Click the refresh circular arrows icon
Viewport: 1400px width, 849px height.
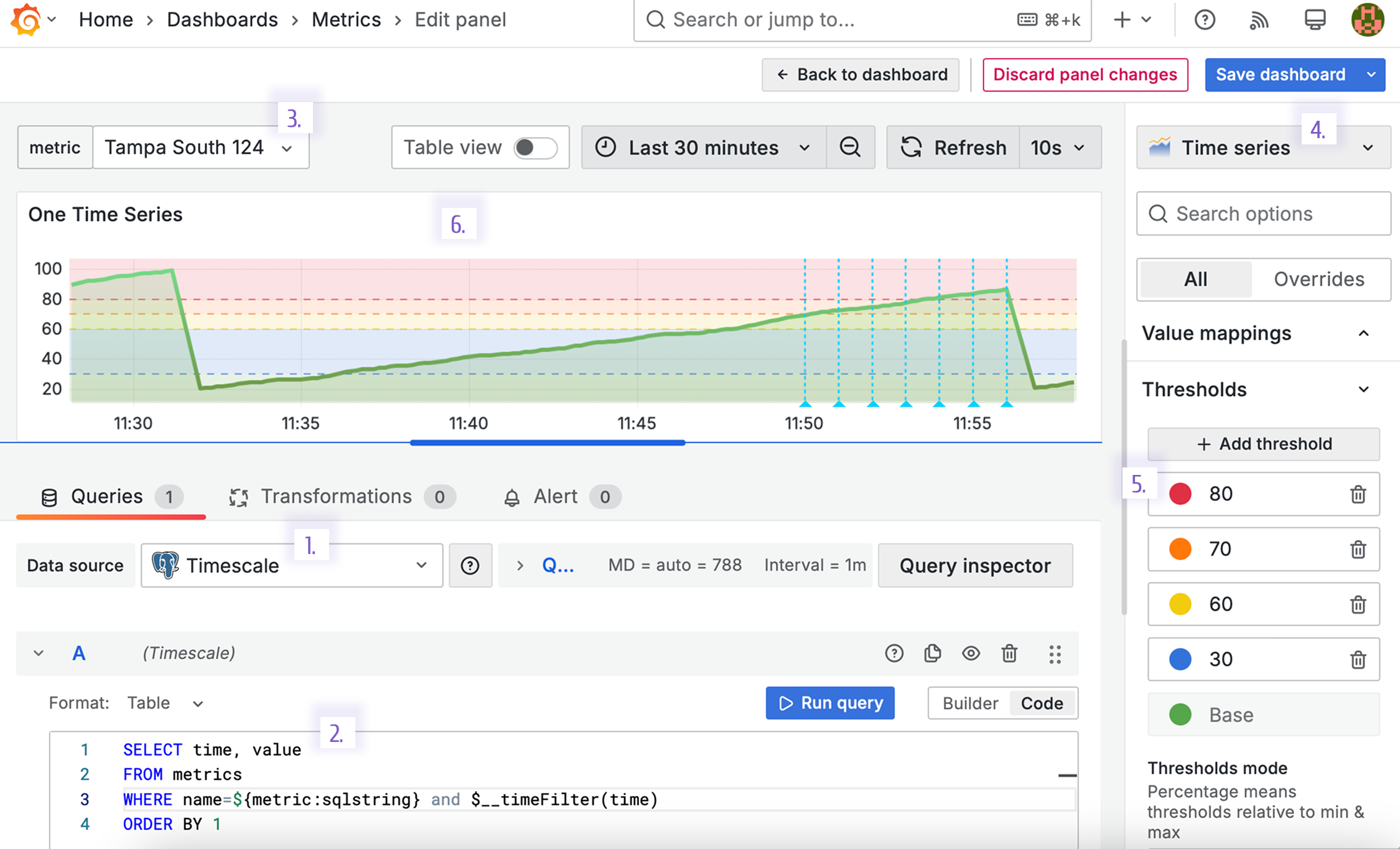pos(912,148)
